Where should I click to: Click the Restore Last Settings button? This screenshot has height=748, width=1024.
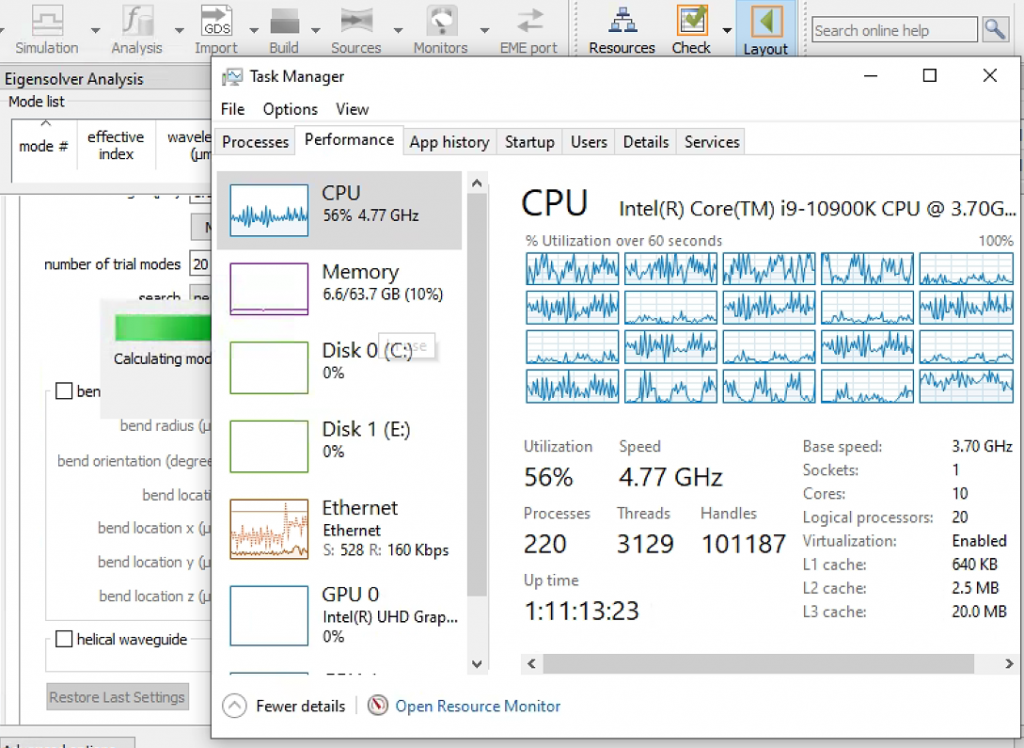click(x=118, y=697)
